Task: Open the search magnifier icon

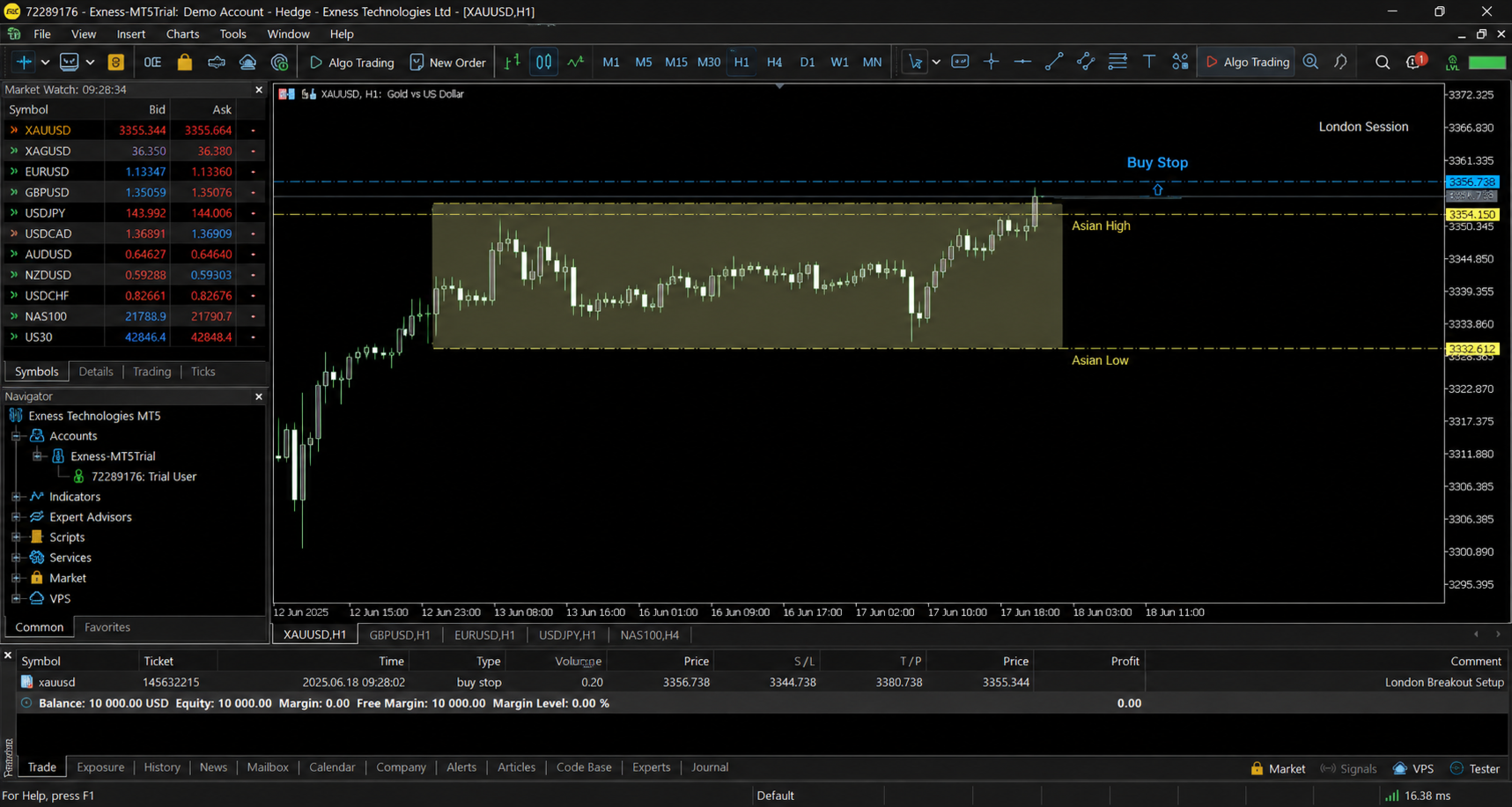Action: click(1383, 62)
